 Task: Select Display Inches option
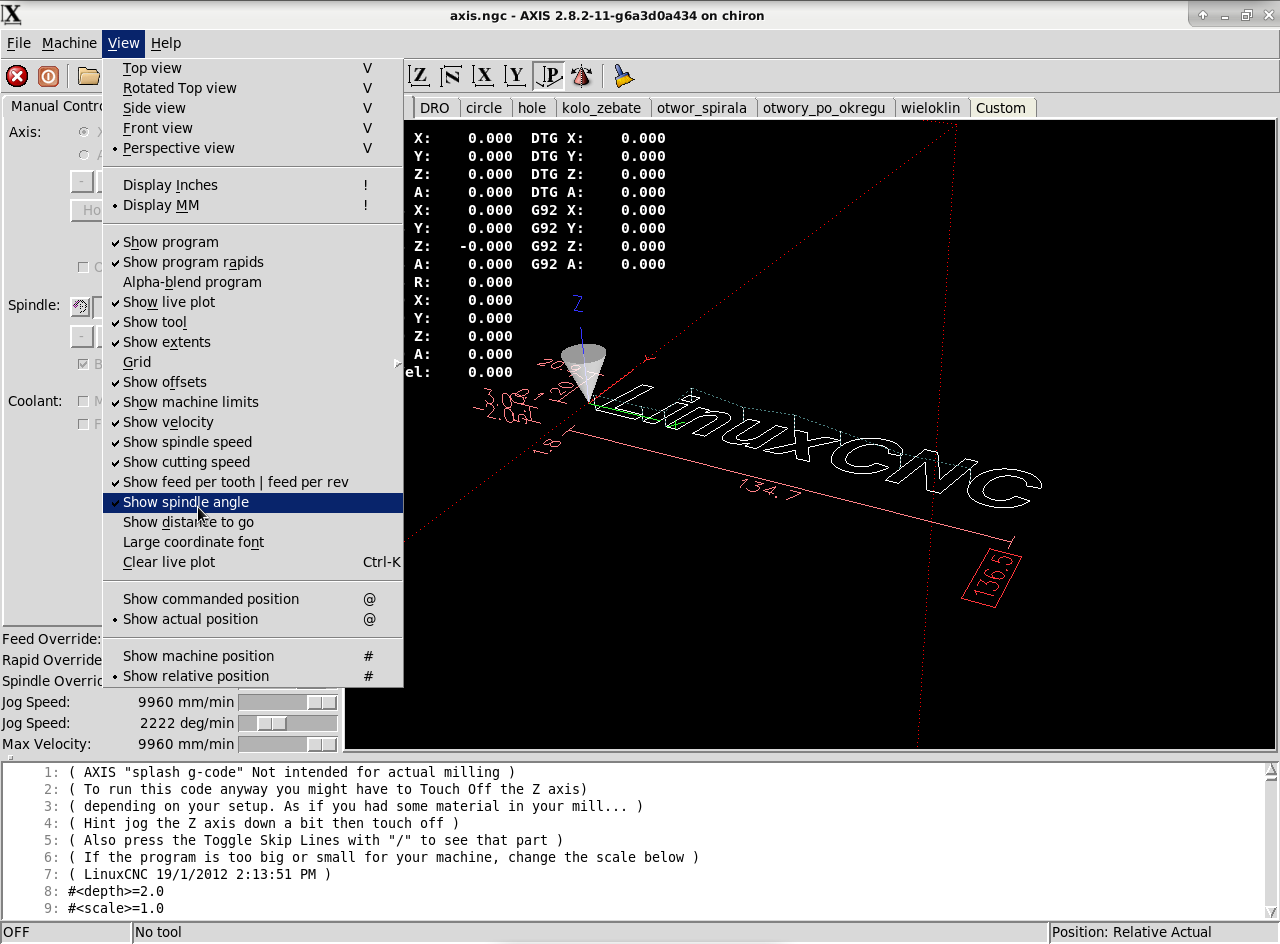click(x=253, y=185)
